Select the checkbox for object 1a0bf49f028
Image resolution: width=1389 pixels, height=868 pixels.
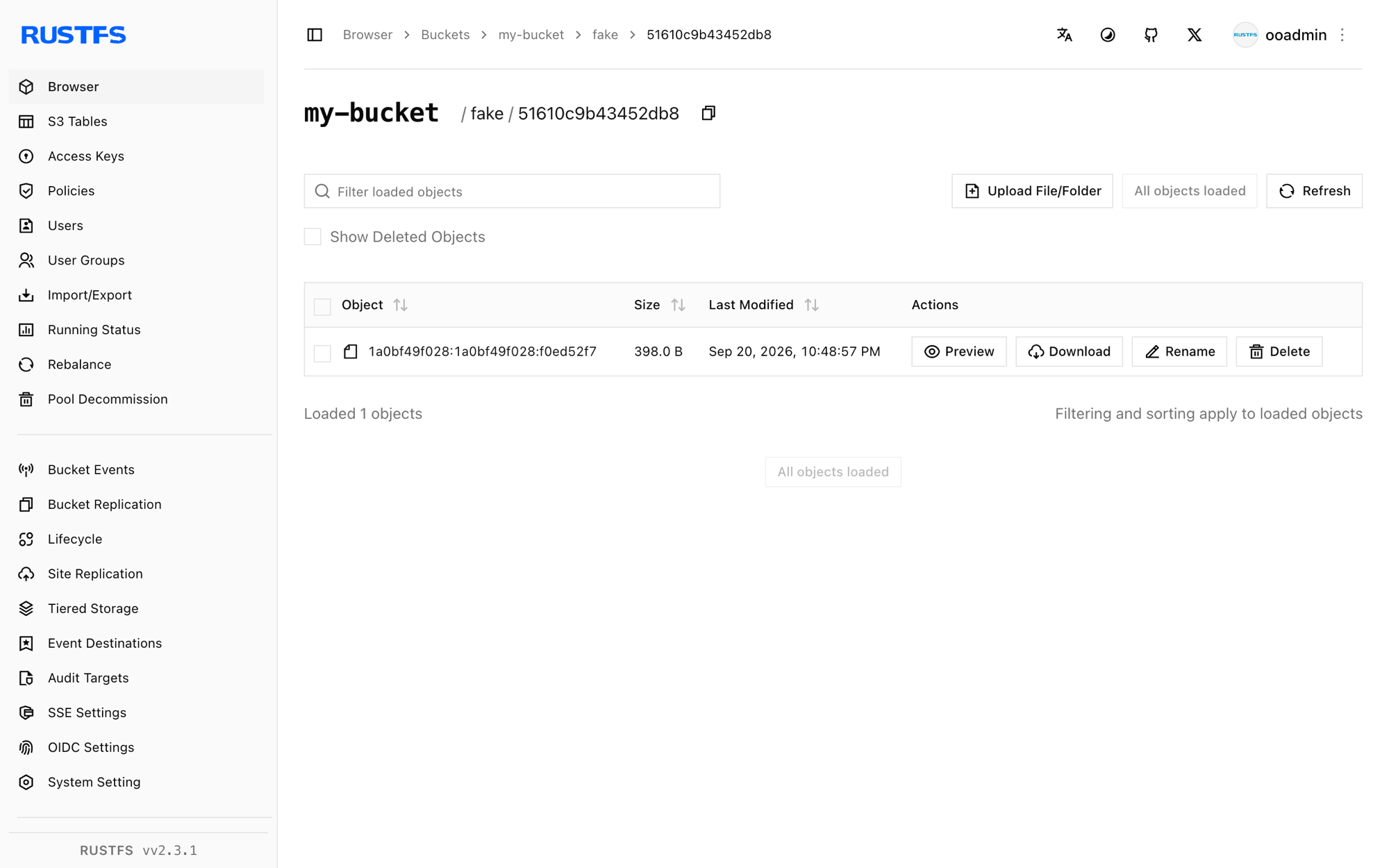point(322,353)
